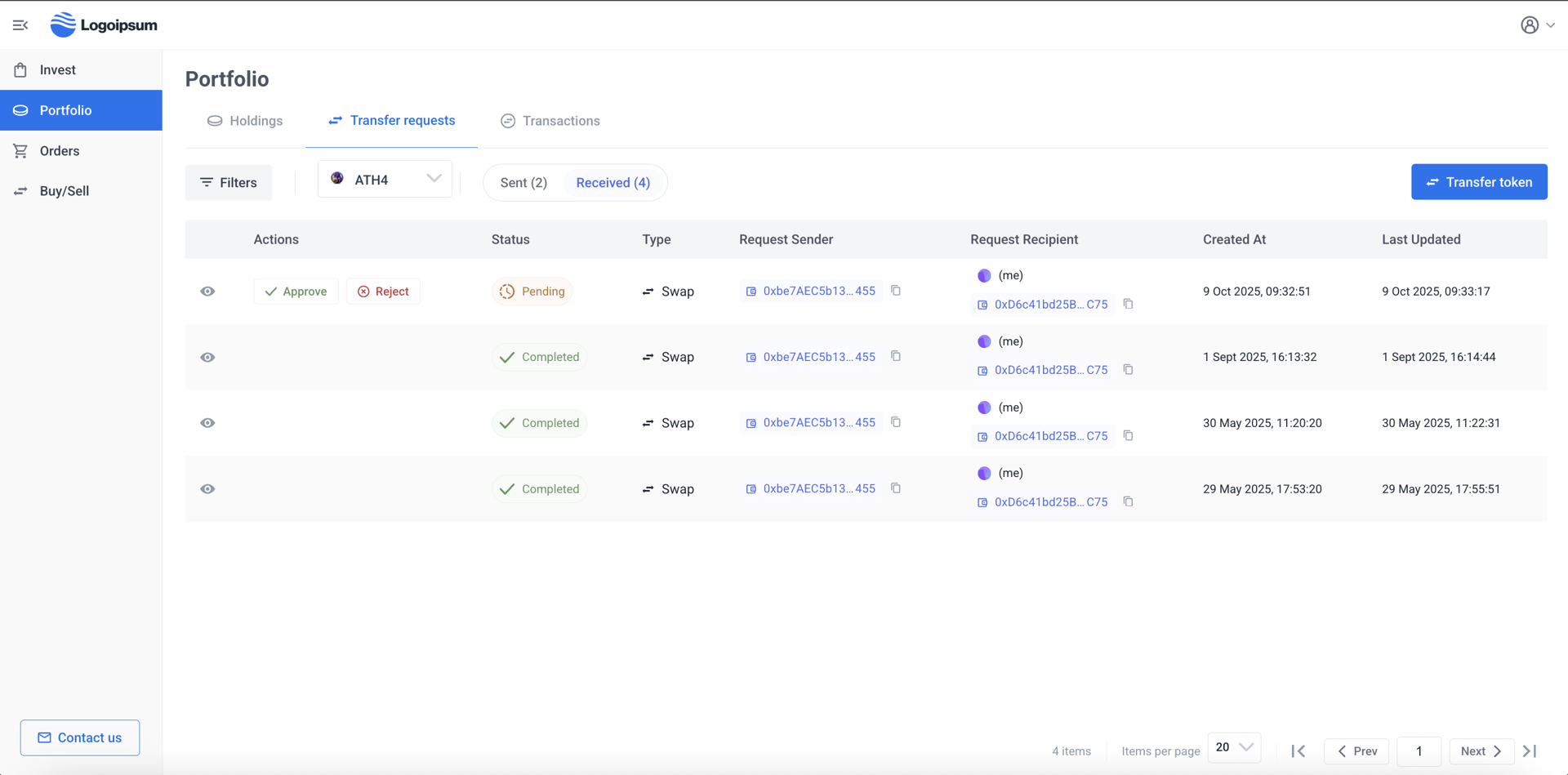Copy sender address in the 1 Sept row
1568x775 pixels.
tap(896, 356)
